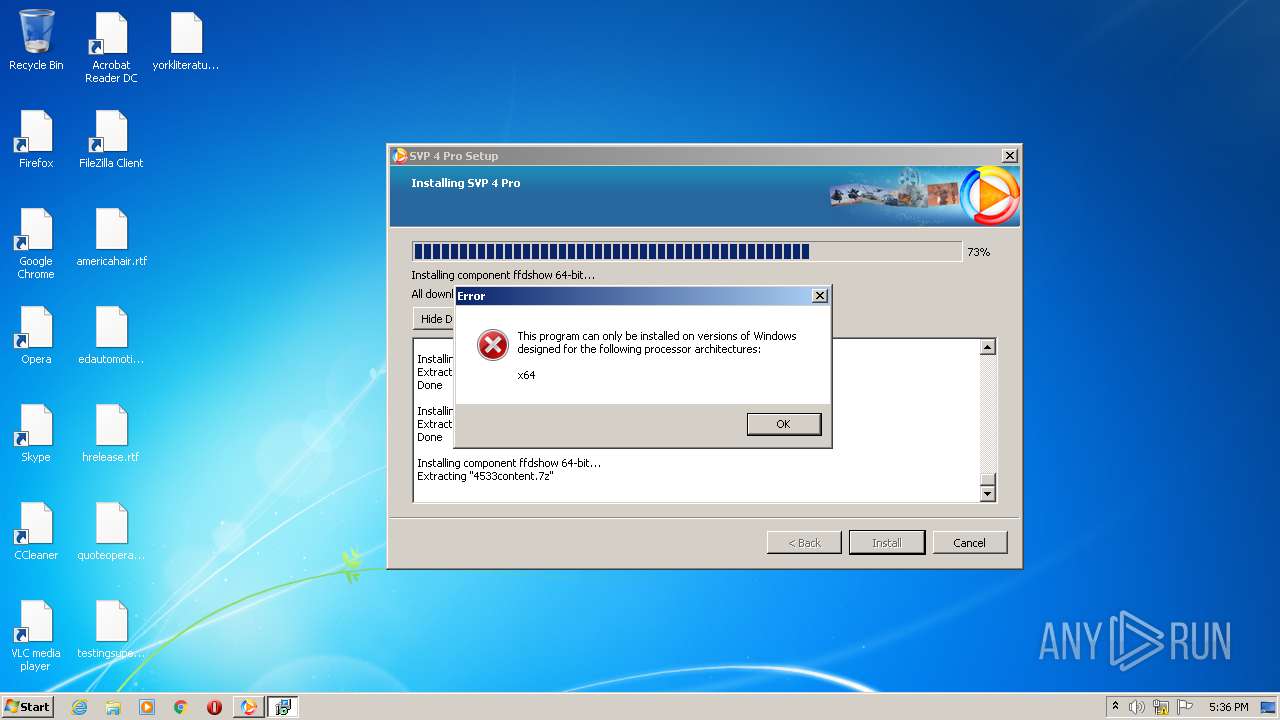The width and height of the screenshot is (1280, 720).
Task: Click the Cancel button in SVP Setup
Action: pos(969,542)
